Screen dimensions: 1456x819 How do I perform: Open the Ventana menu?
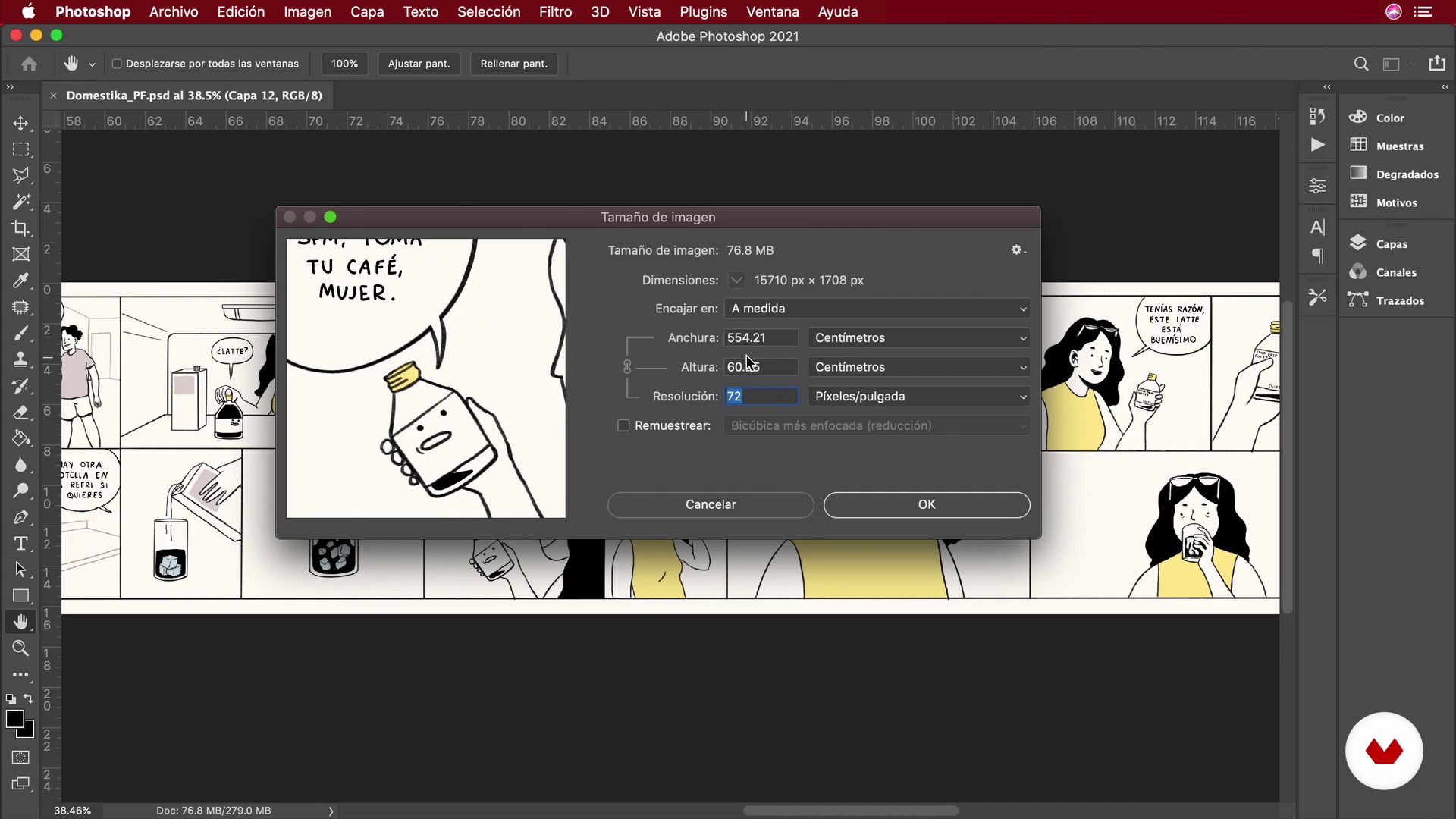(x=772, y=12)
